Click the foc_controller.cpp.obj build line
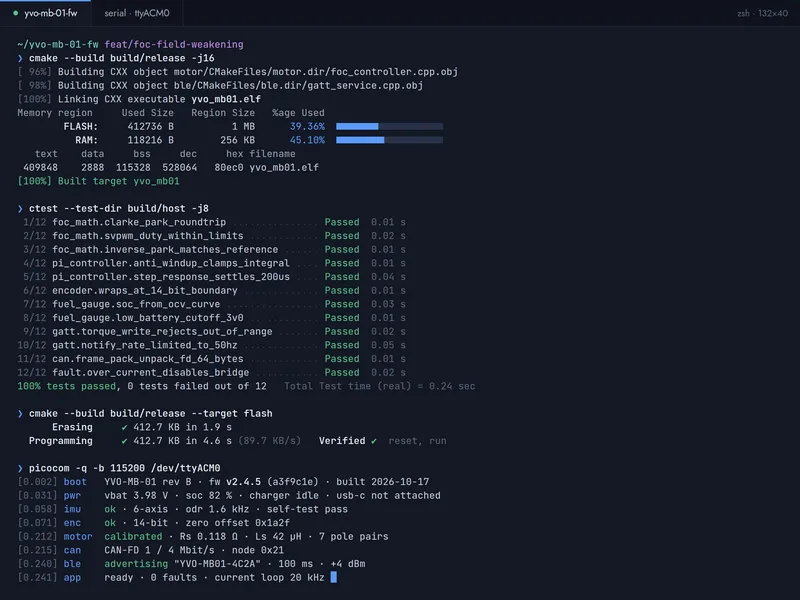 237,72
